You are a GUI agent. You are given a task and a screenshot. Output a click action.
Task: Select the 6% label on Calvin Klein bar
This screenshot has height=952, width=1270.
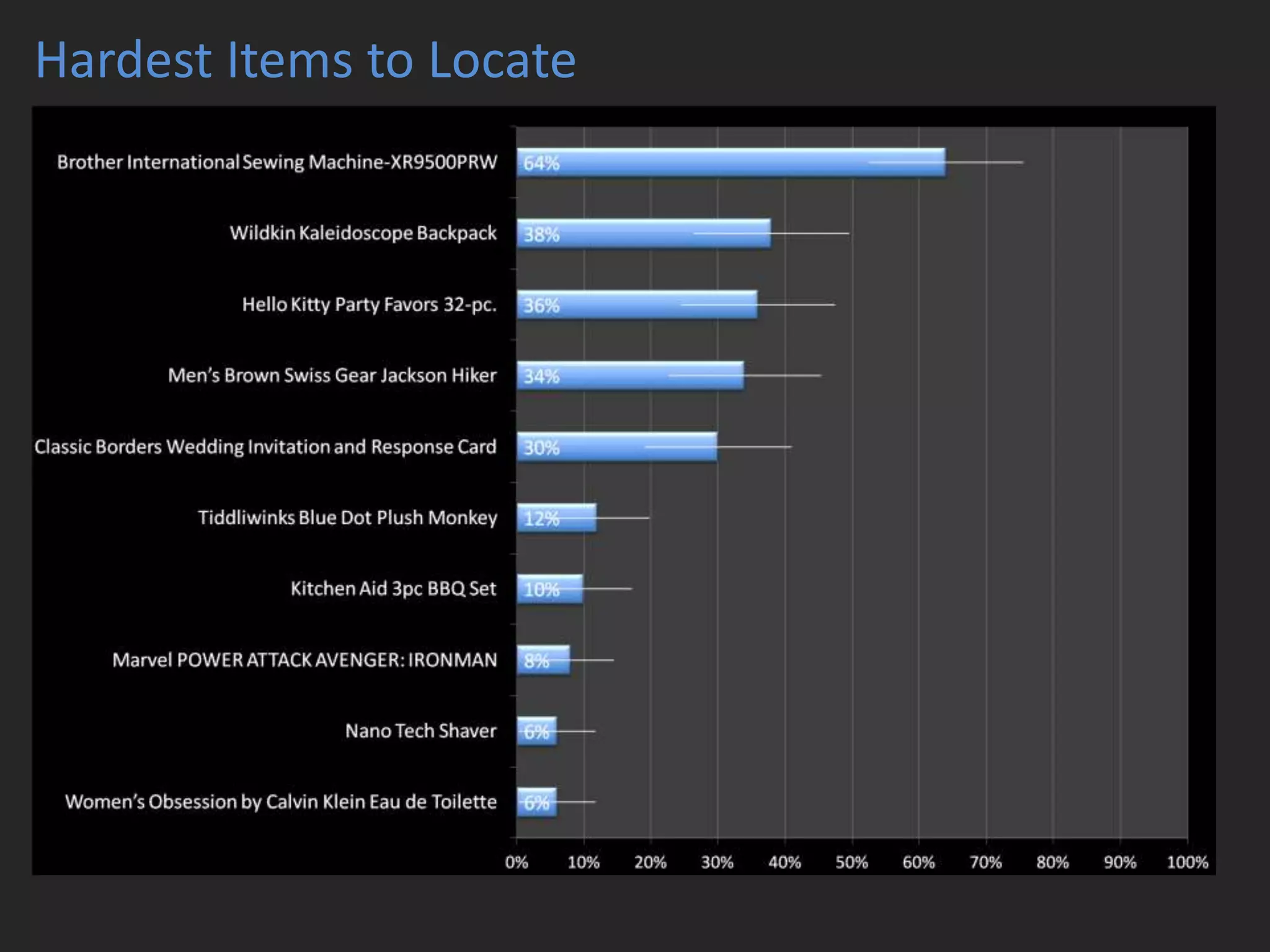click(536, 803)
